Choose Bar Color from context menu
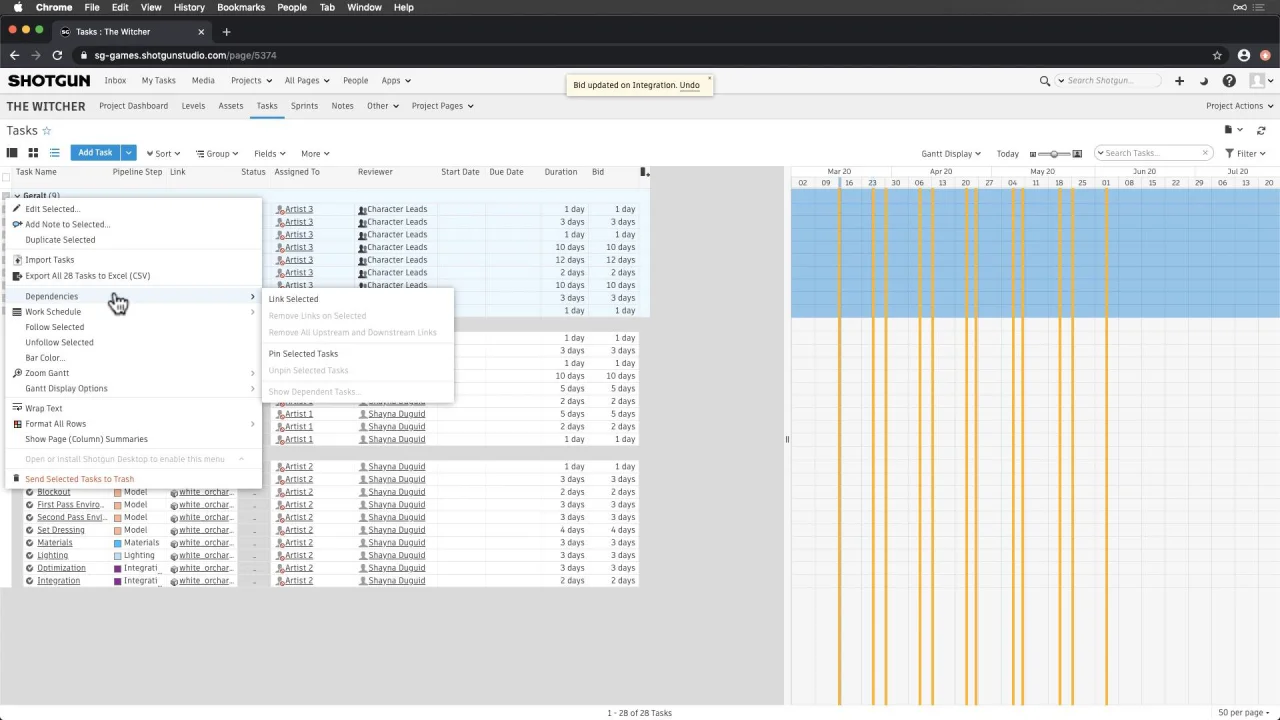 45,358
